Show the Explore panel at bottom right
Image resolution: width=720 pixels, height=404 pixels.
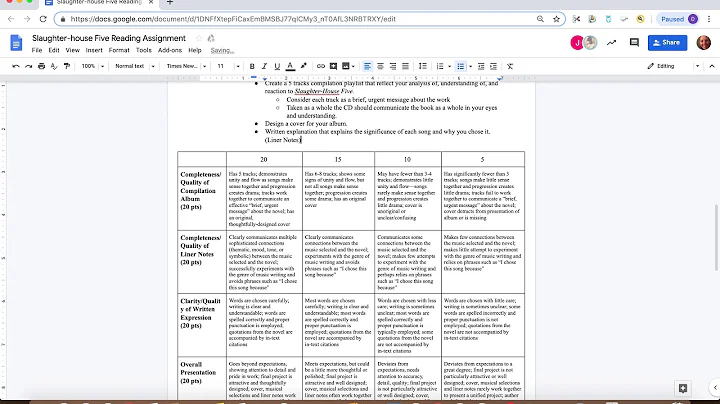tap(683, 388)
